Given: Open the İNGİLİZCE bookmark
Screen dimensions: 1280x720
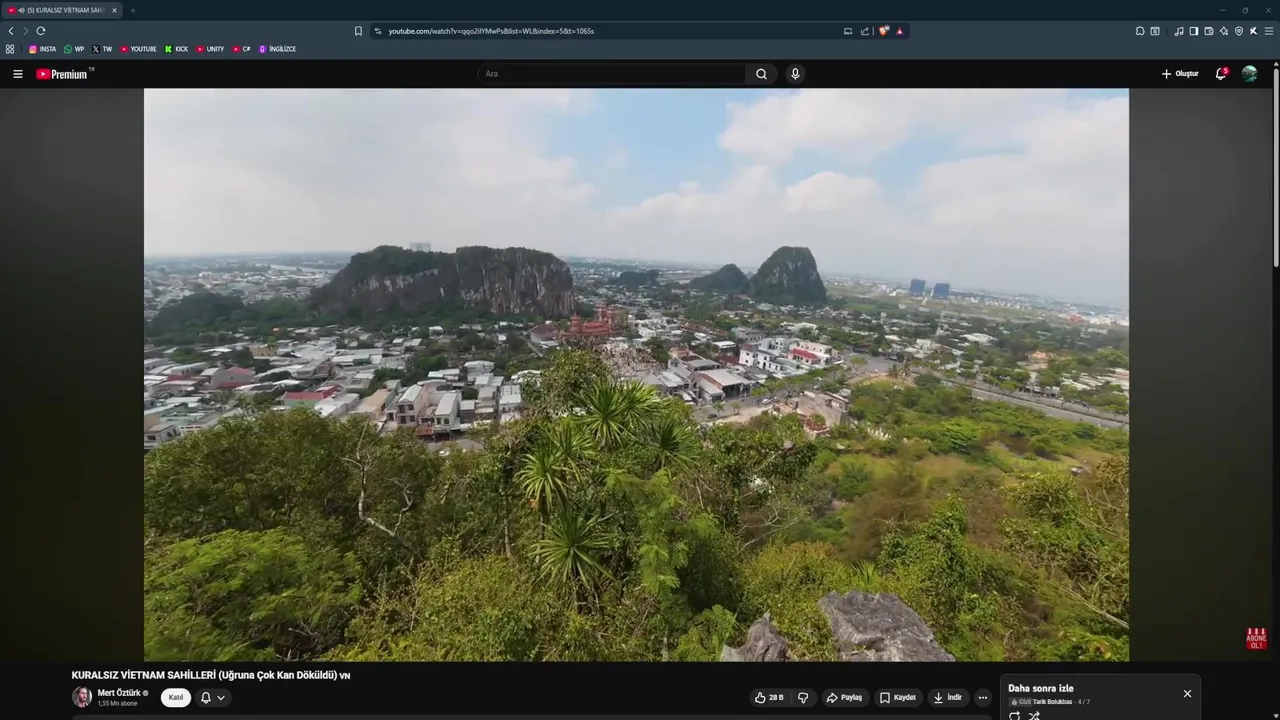Looking at the screenshot, I should 277,49.
